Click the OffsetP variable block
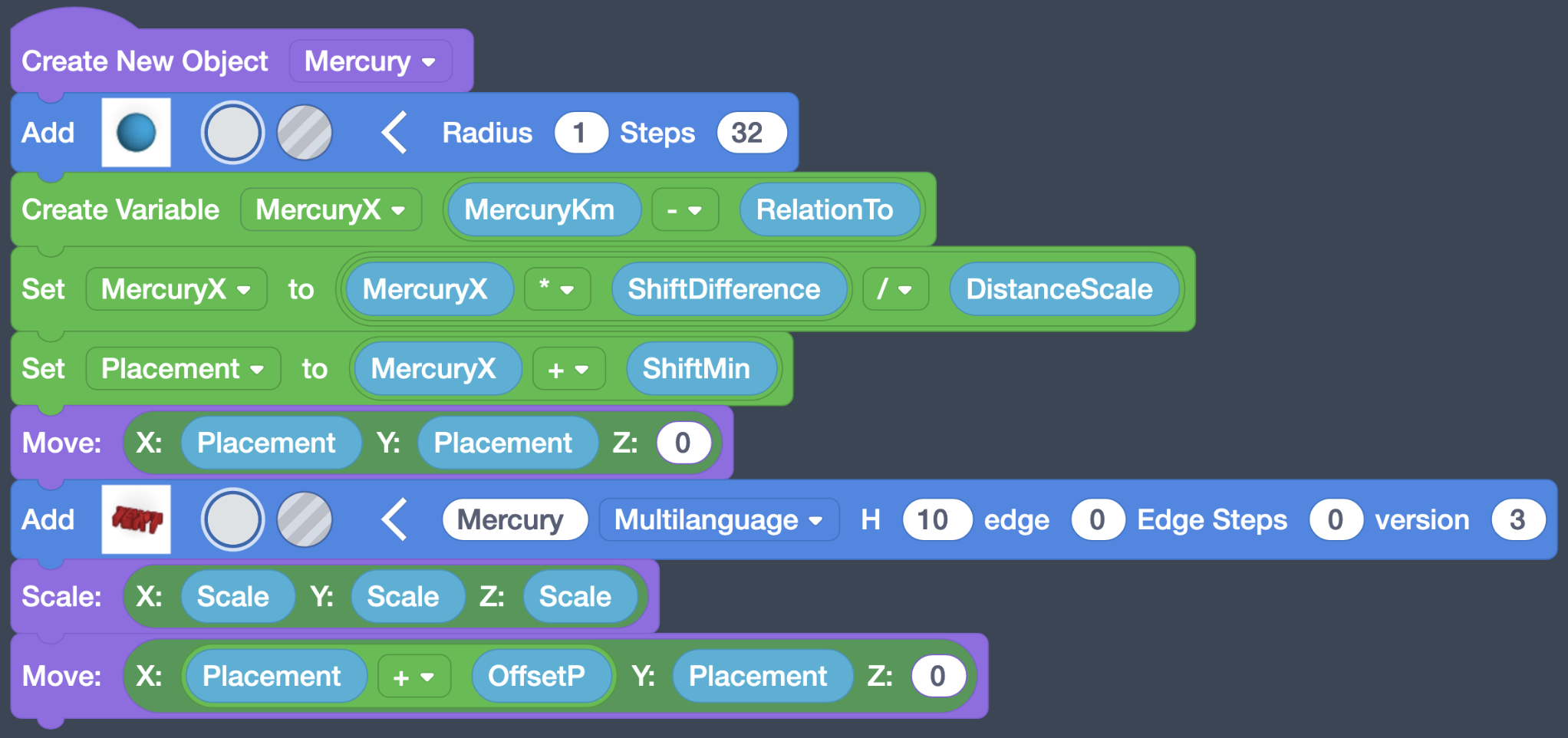The height and width of the screenshot is (738, 1568). [542, 676]
